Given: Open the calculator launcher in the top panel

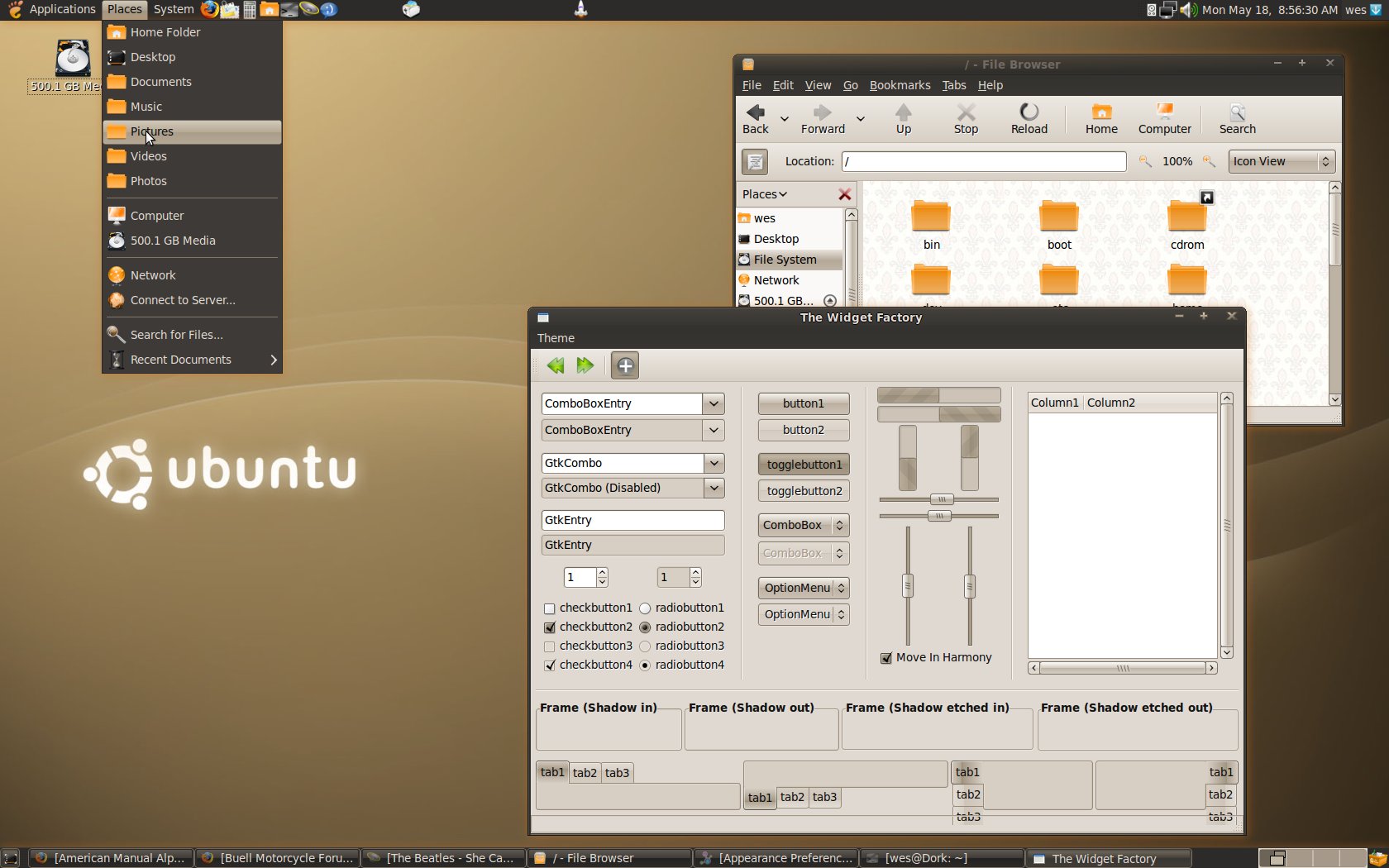Looking at the screenshot, I should coord(249,10).
